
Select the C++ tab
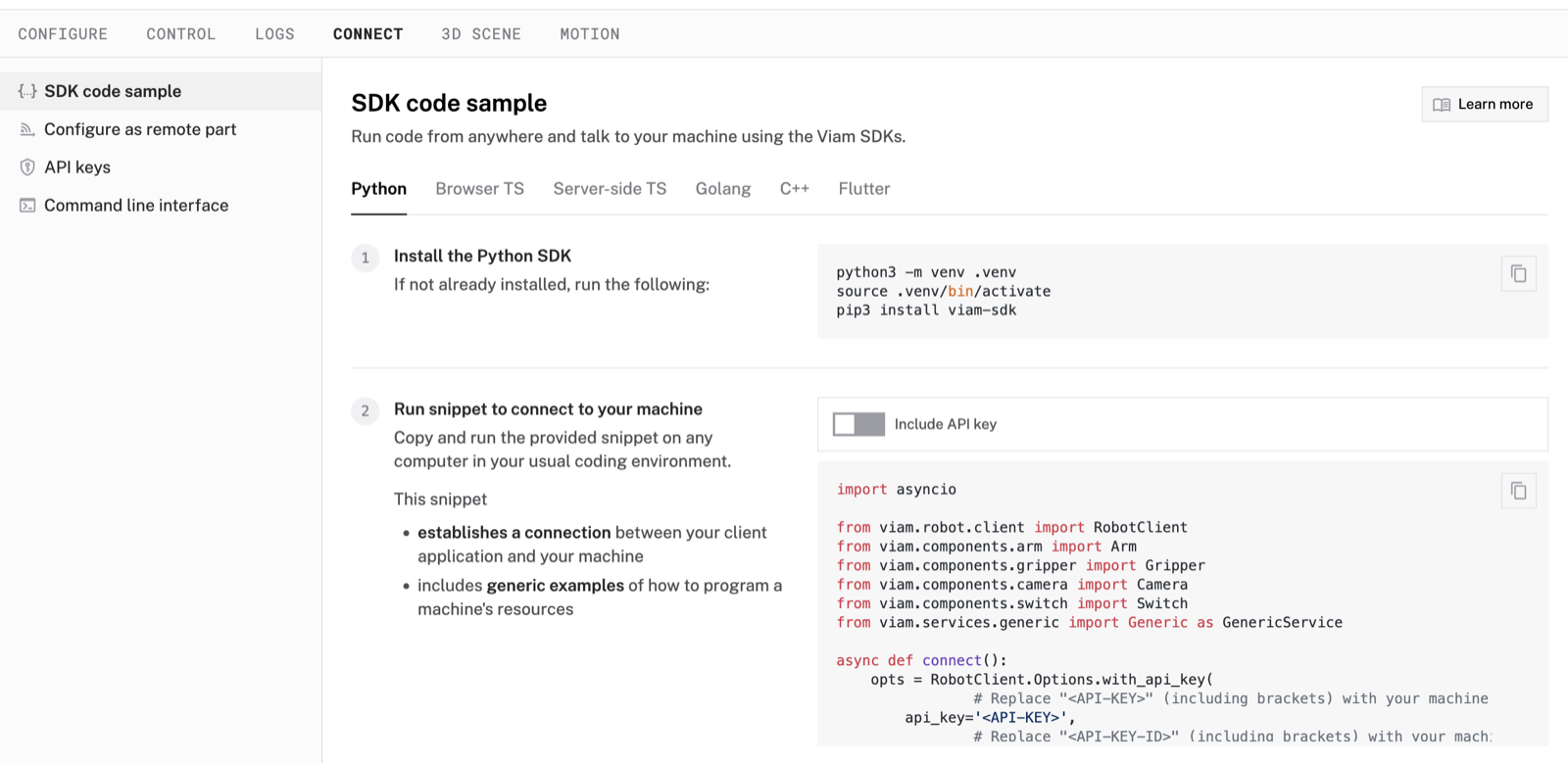click(795, 189)
